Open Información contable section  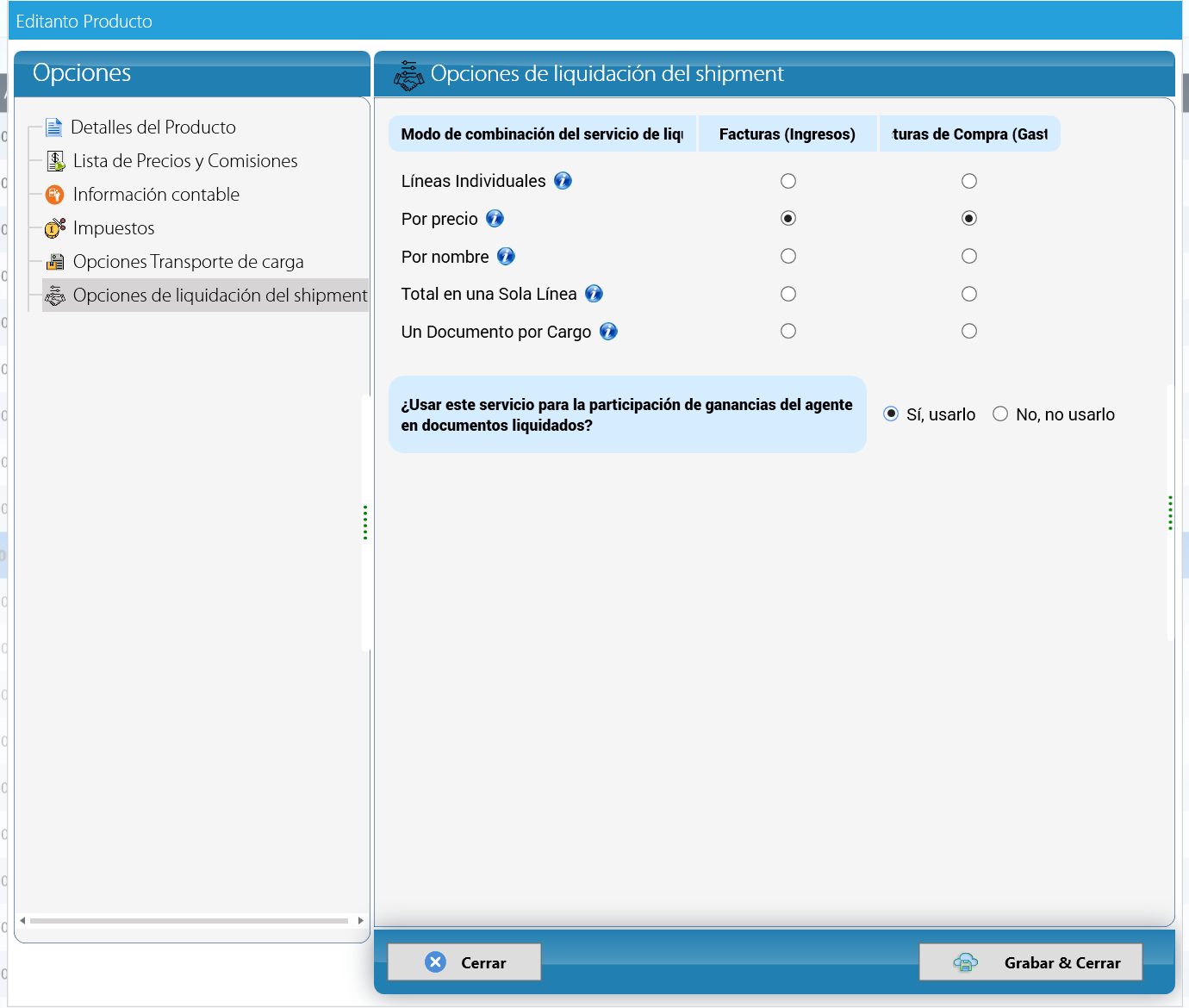156,195
